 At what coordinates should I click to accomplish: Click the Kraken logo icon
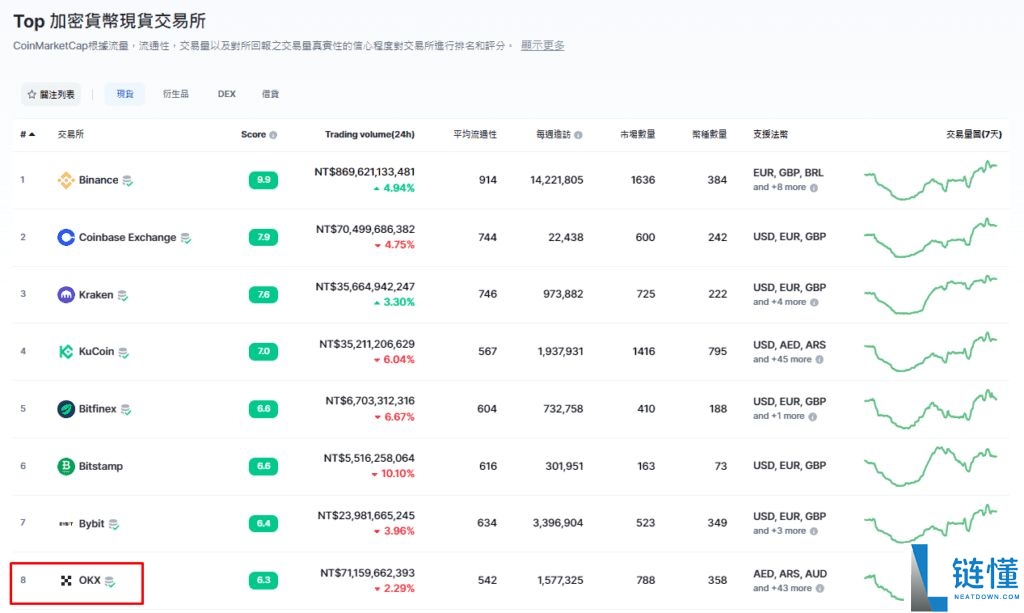(66, 295)
